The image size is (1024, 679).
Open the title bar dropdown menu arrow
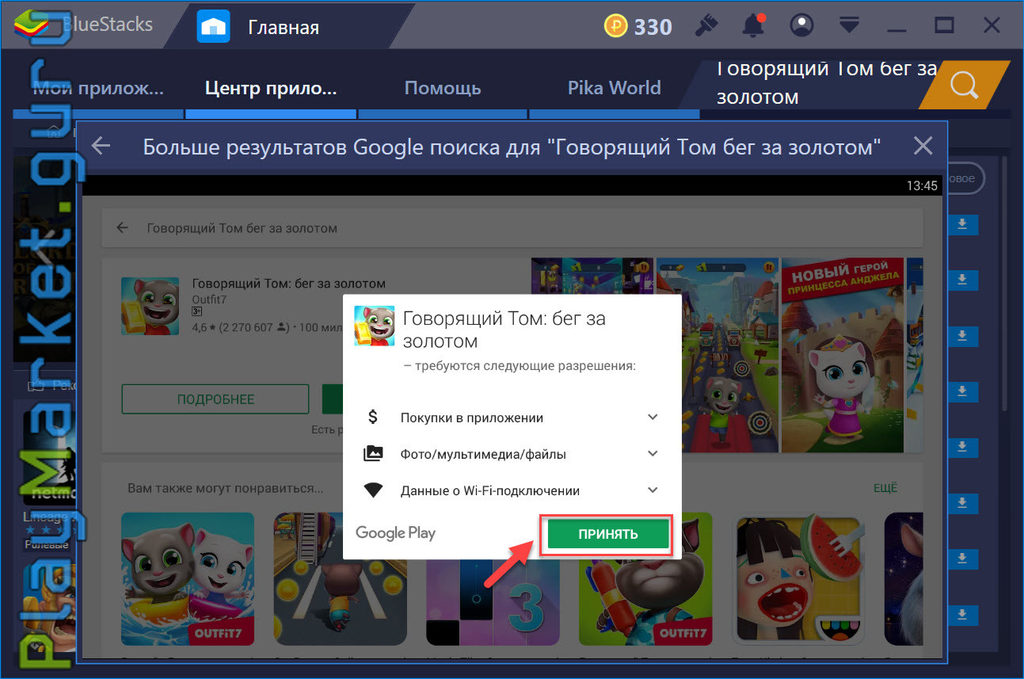coord(849,26)
